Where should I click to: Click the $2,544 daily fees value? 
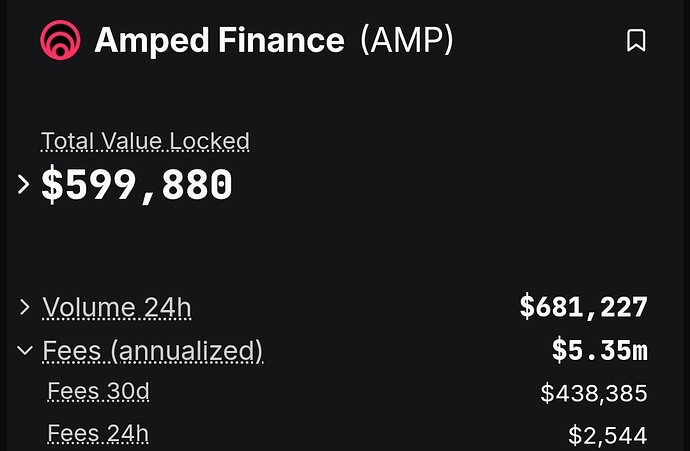coord(608,435)
